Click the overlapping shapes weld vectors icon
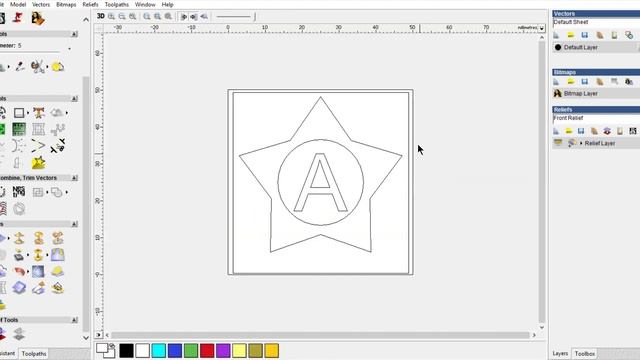This screenshot has height=360, width=640. point(57,192)
